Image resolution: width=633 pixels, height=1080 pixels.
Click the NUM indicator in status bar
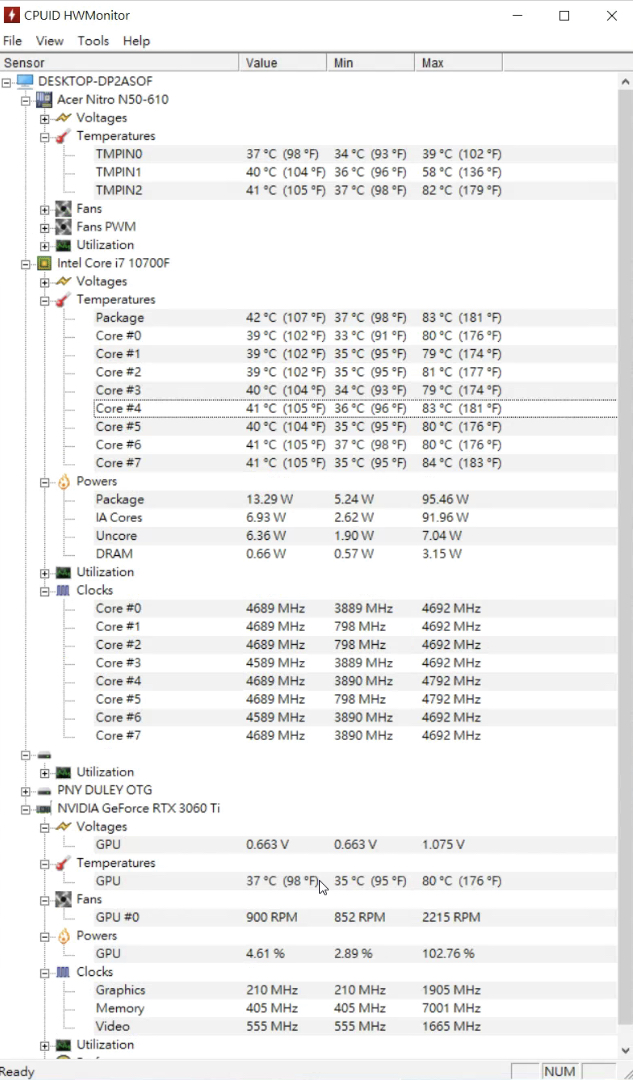point(559,1071)
